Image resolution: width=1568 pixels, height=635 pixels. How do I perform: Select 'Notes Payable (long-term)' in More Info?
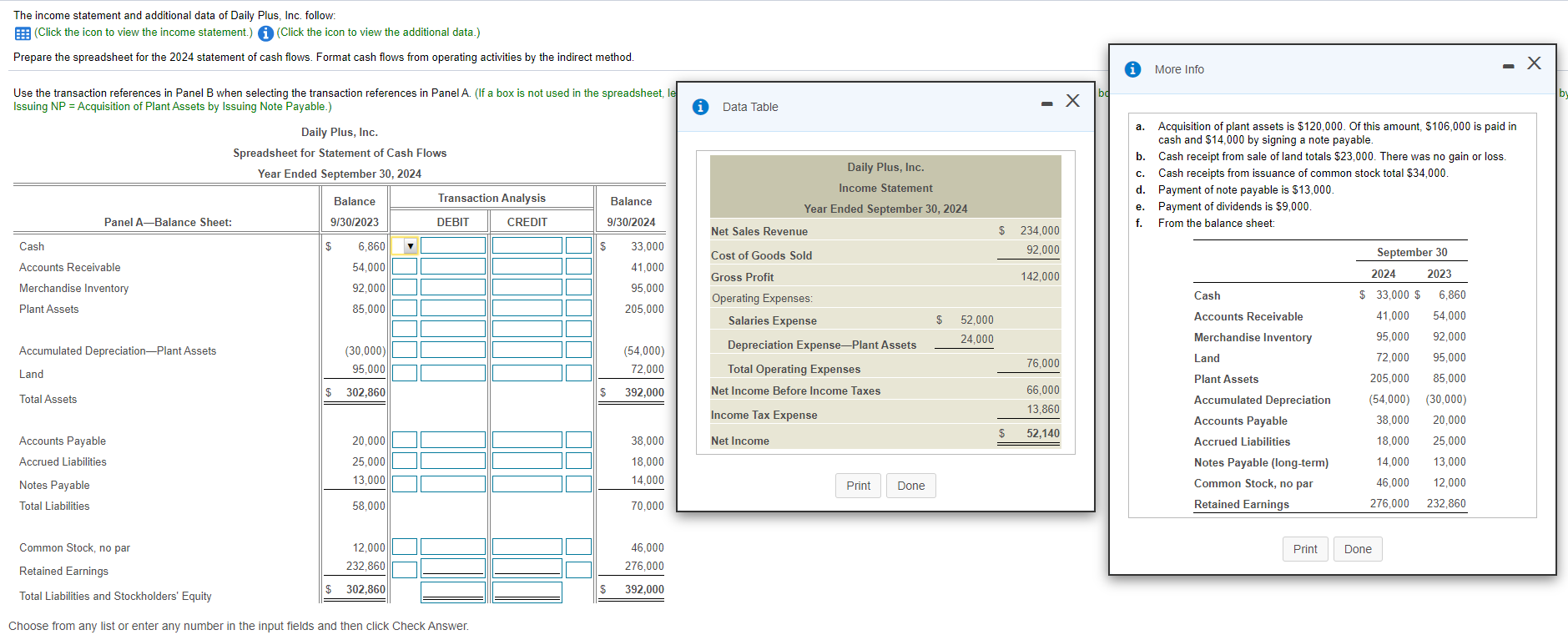[x=1261, y=462]
